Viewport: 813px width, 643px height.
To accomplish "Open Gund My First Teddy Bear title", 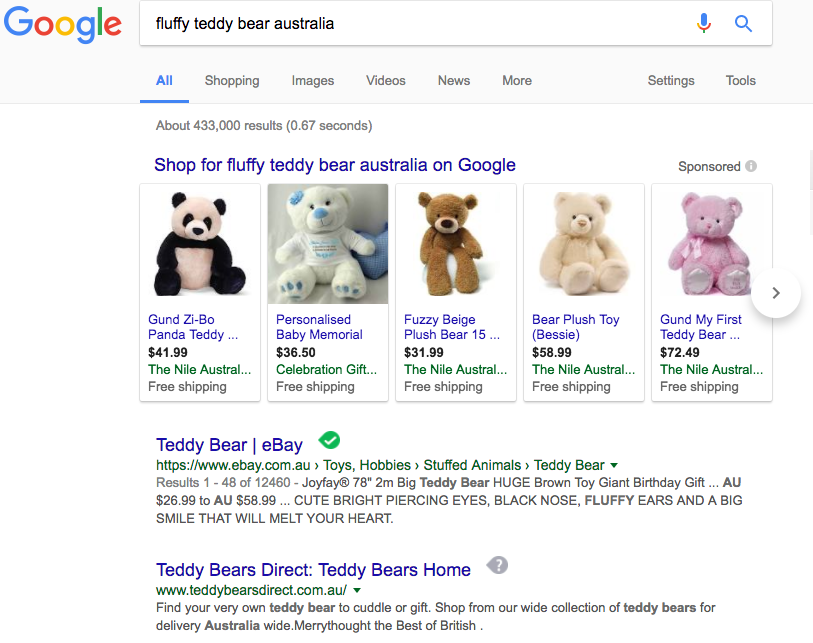I will (x=700, y=327).
